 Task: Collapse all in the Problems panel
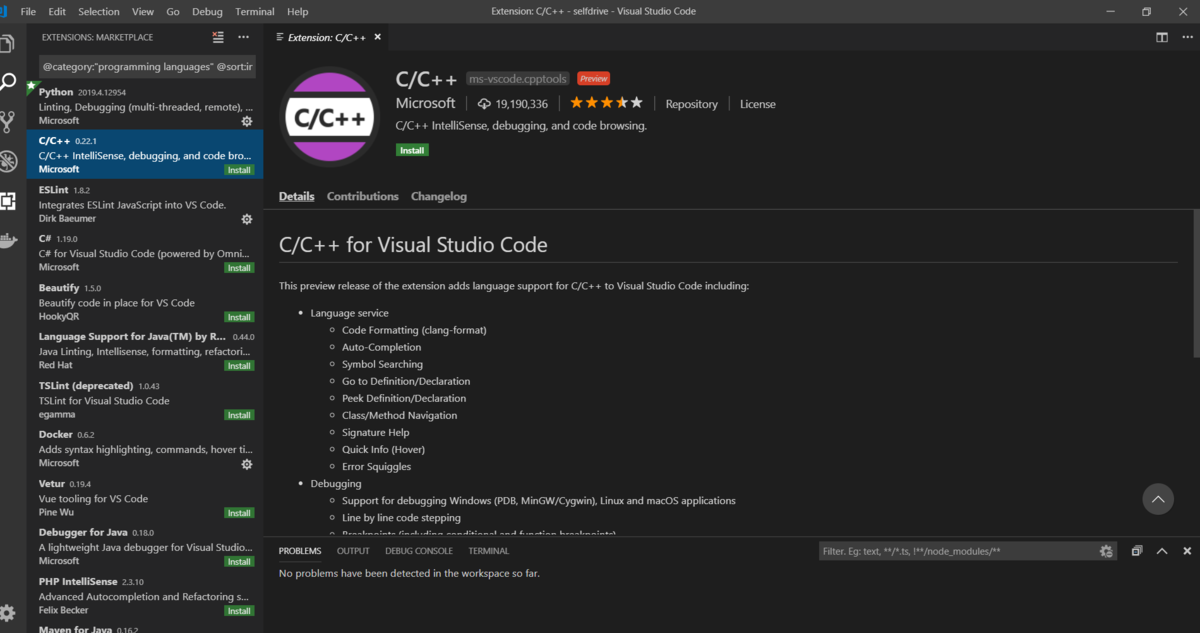[x=1137, y=551]
